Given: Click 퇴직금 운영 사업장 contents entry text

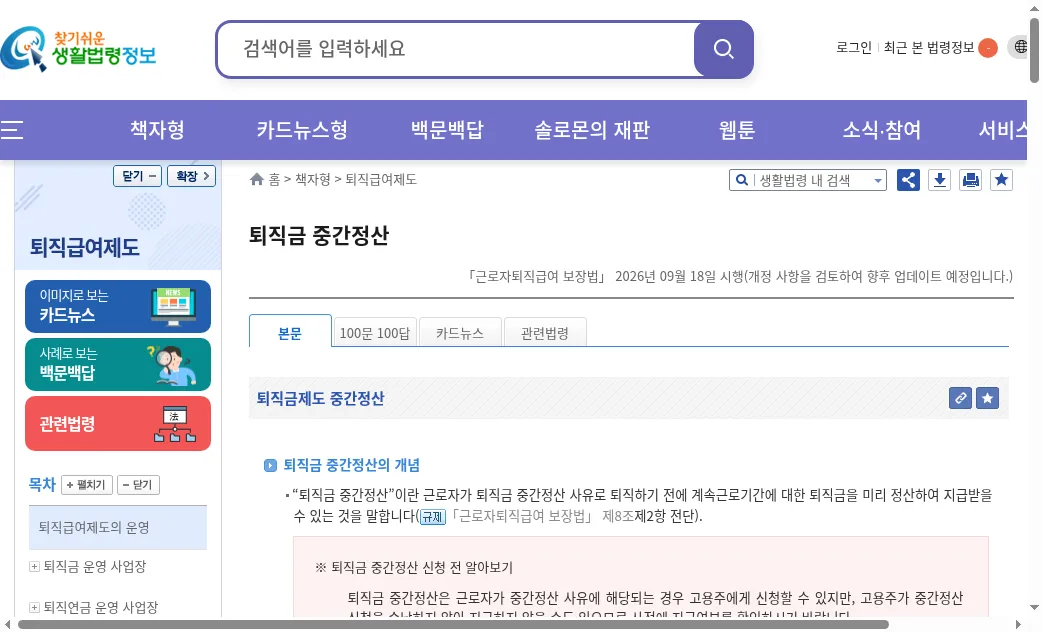Looking at the screenshot, I should pos(95,567).
